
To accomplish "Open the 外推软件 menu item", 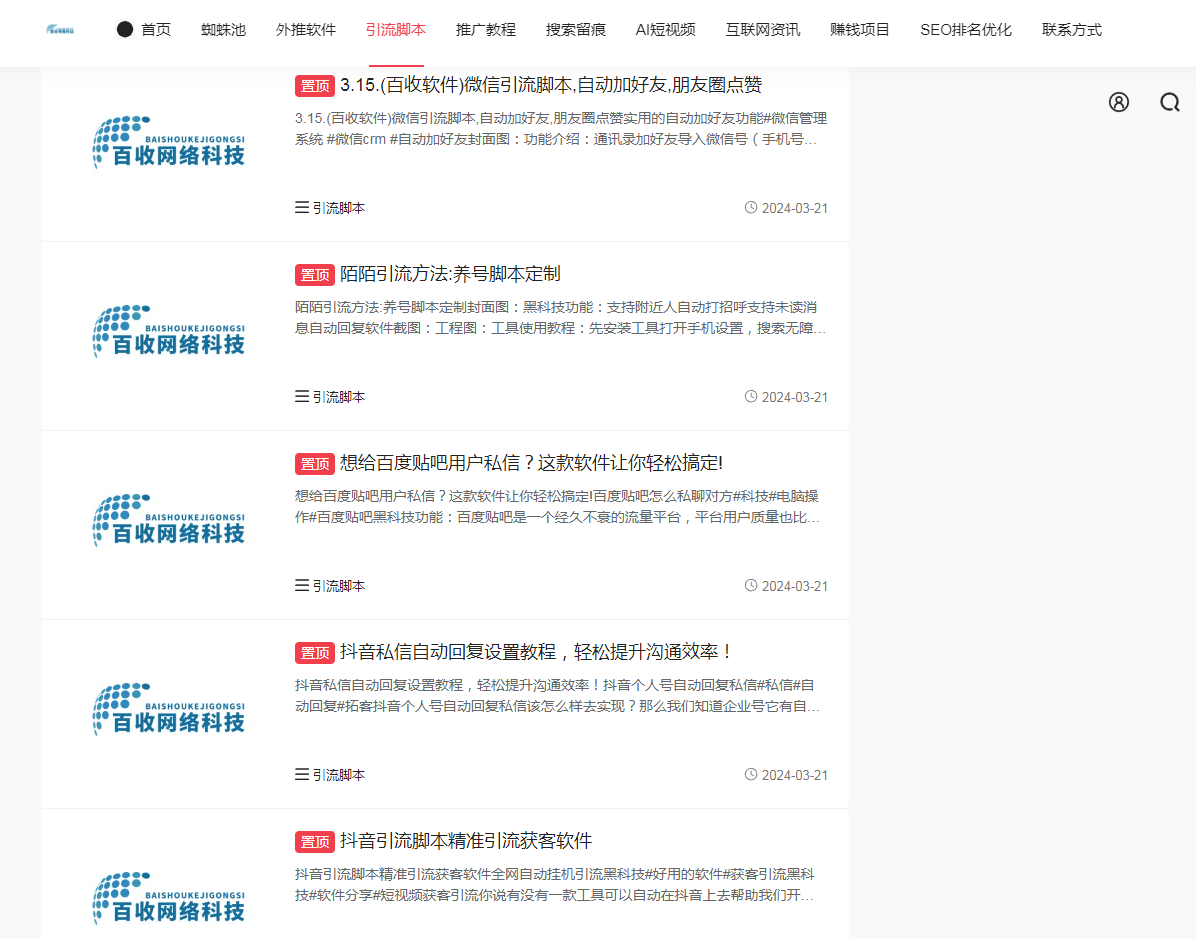I will click(306, 30).
